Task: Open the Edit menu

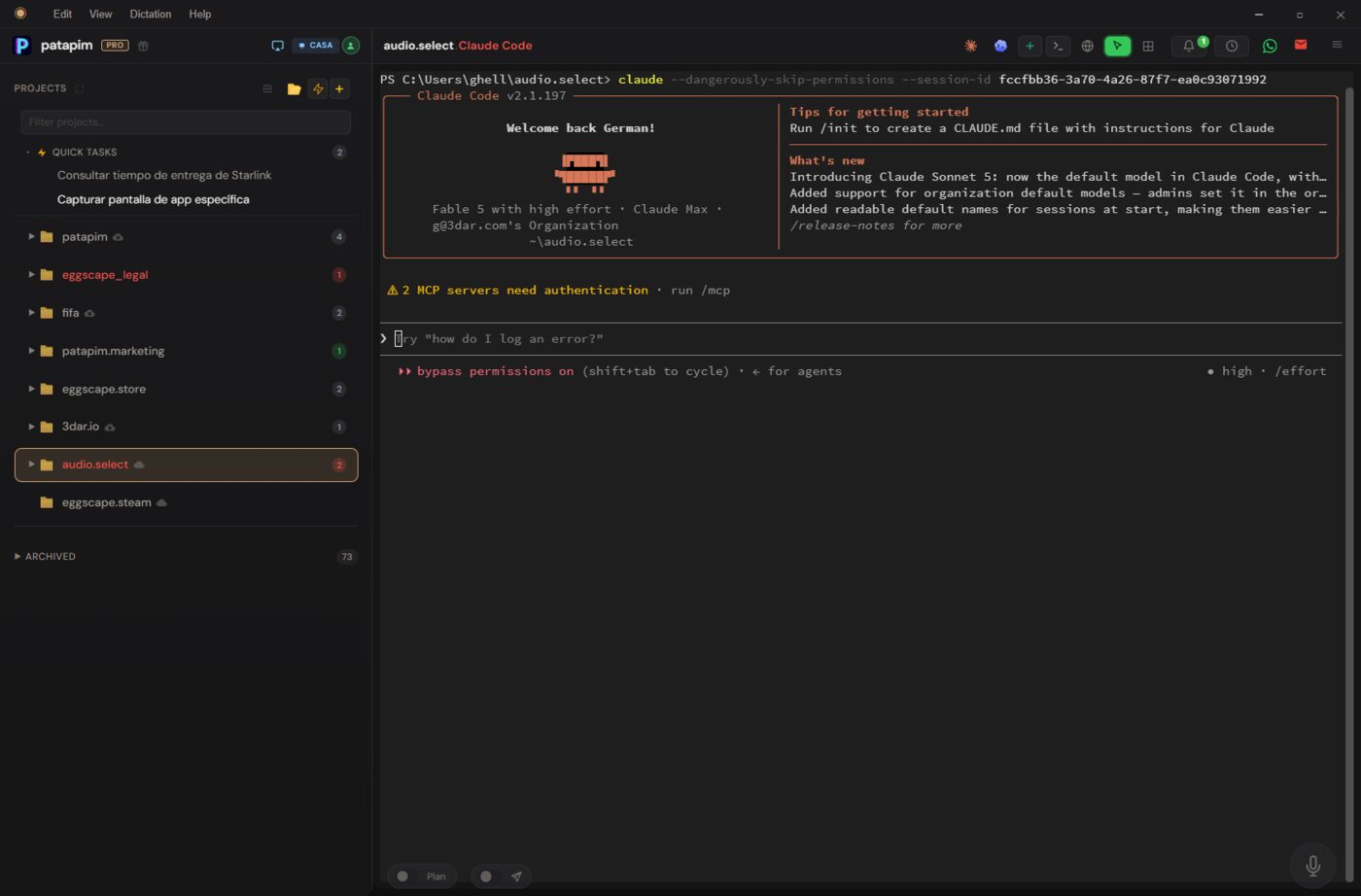Action: click(x=62, y=14)
